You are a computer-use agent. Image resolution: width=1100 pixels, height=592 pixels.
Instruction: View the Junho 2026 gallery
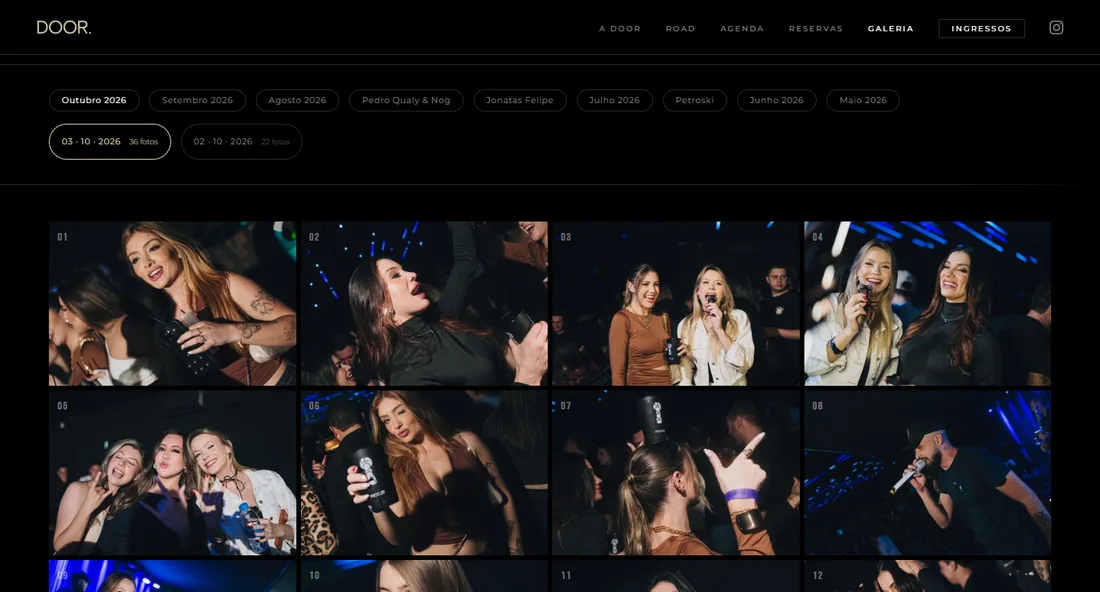[777, 100]
